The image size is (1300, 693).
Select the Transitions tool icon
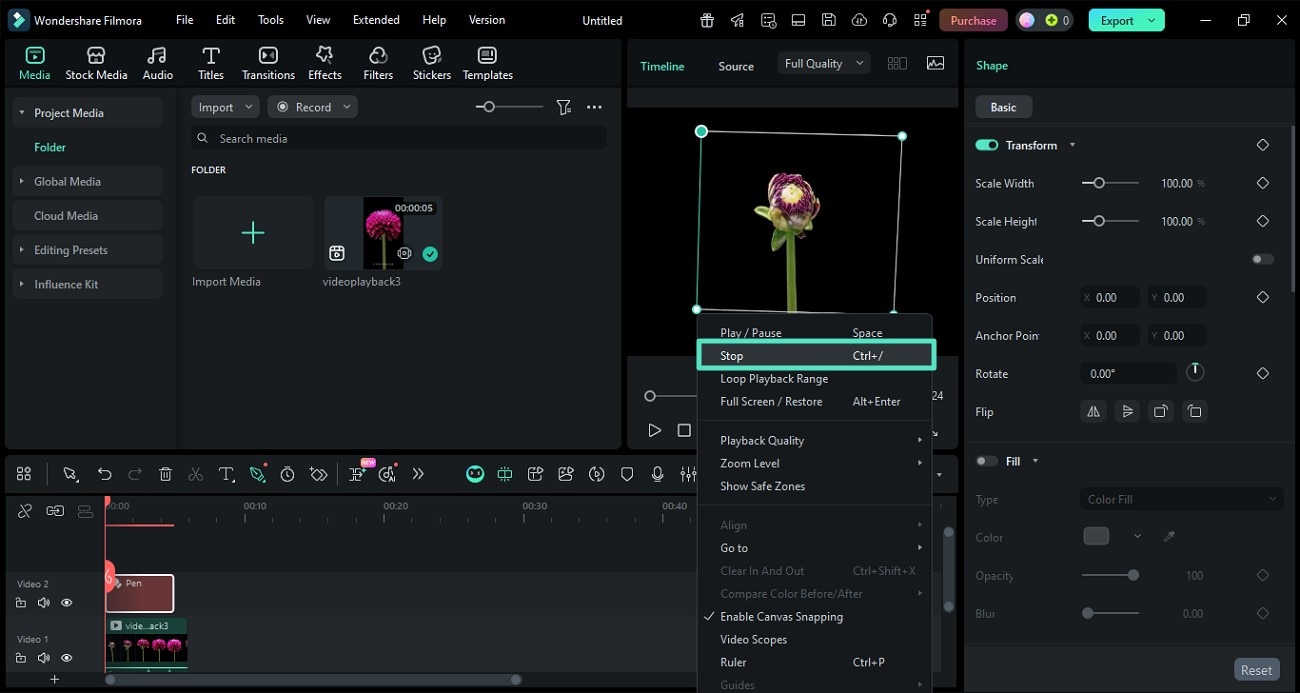pyautogui.click(x=268, y=62)
